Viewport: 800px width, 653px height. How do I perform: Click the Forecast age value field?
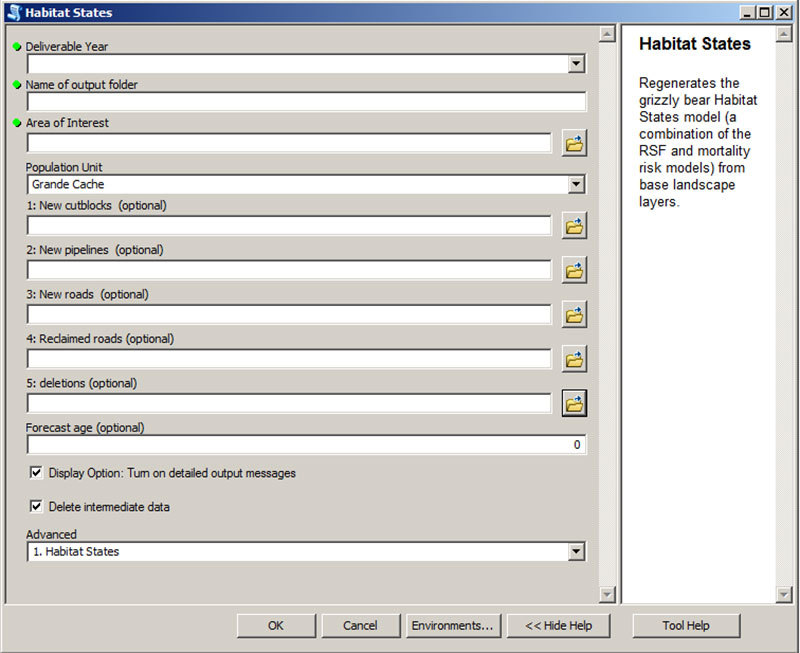[307, 444]
